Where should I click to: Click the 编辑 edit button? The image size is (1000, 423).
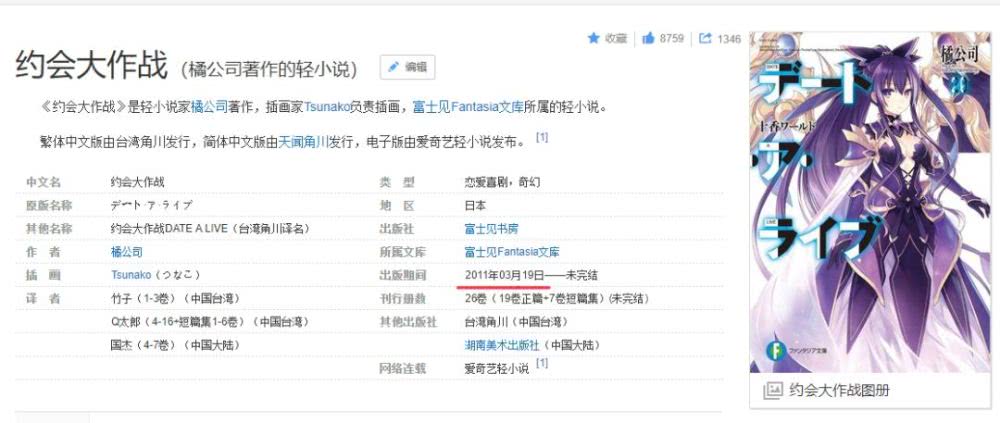[408, 67]
